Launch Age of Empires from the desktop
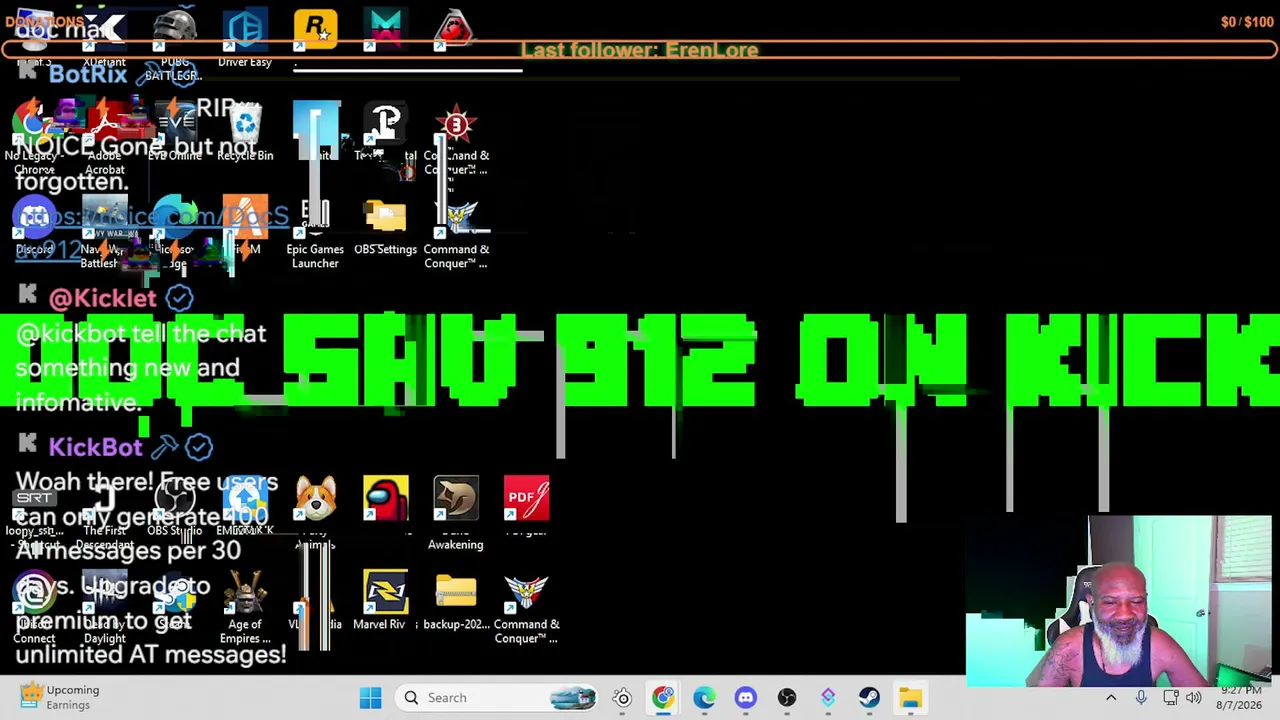This screenshot has height=720, width=1280. click(245, 607)
